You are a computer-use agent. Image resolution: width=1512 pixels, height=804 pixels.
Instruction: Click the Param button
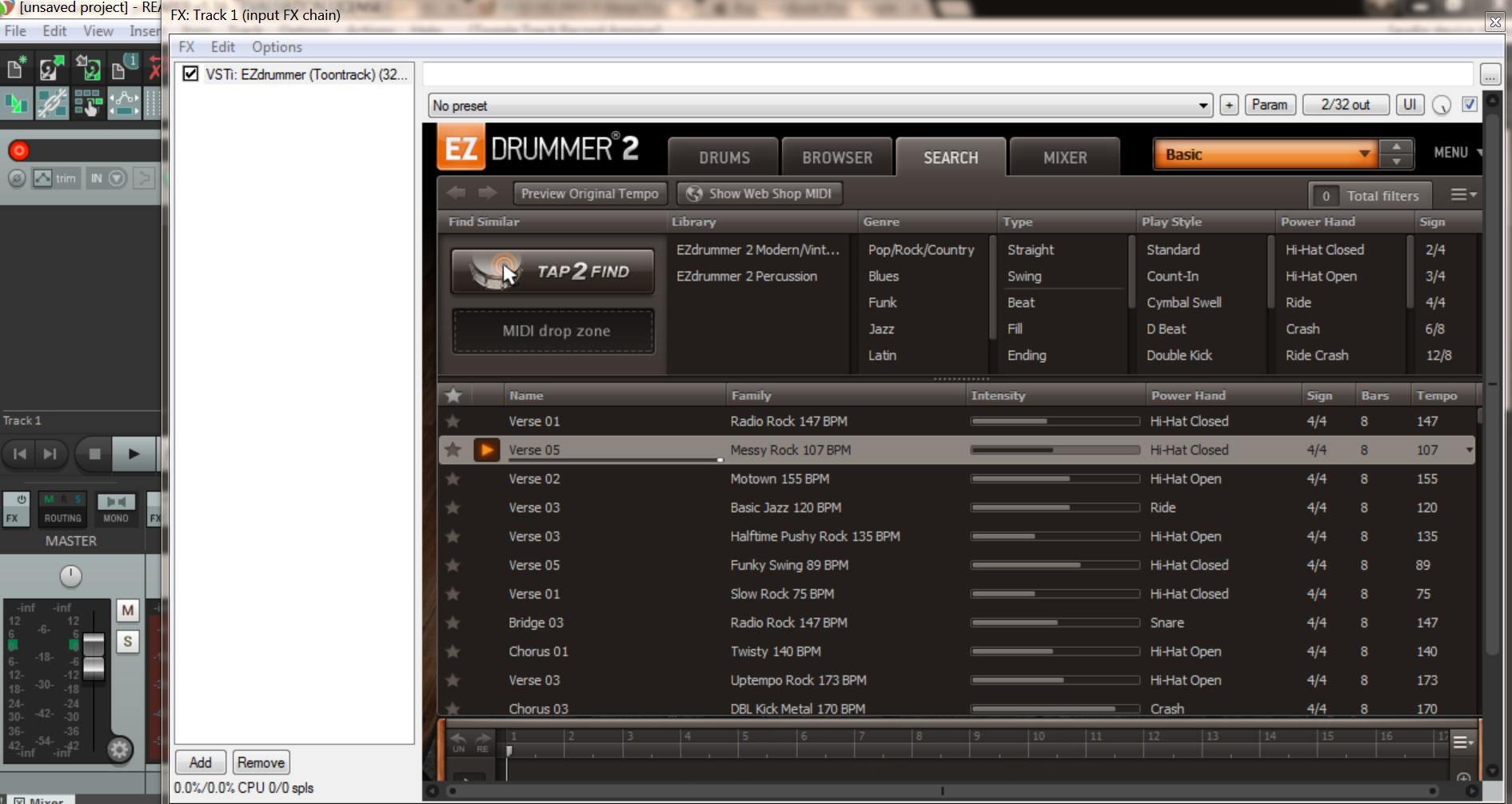pyautogui.click(x=1270, y=105)
